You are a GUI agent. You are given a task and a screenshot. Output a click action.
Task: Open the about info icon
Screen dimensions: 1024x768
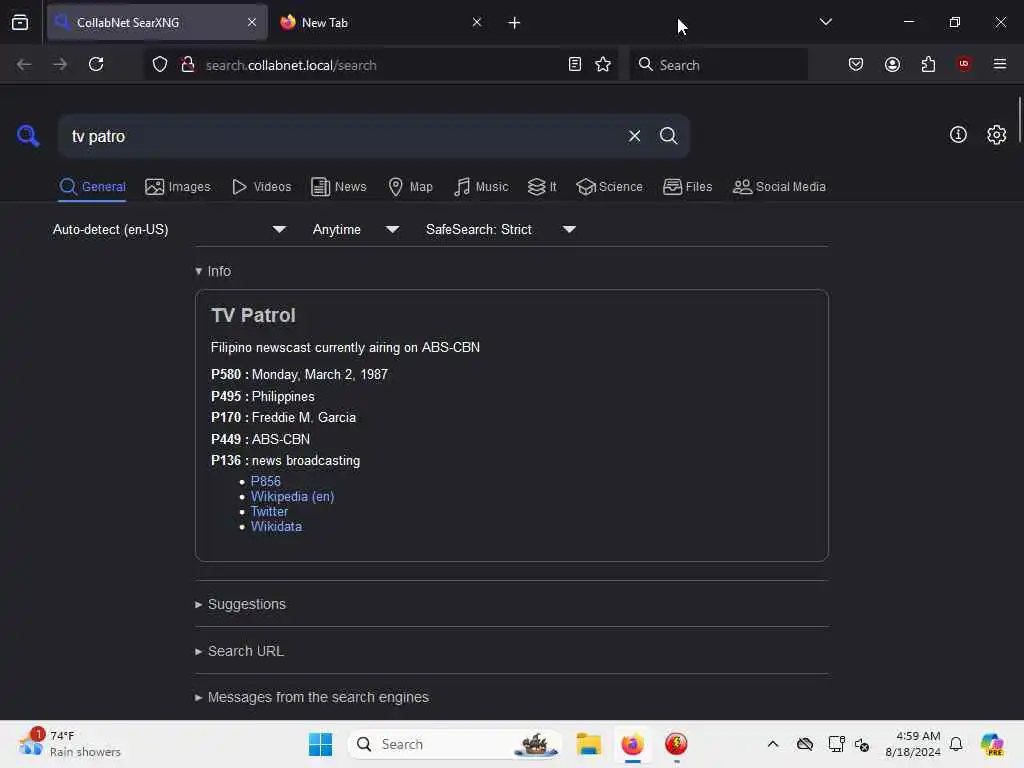[x=958, y=135]
